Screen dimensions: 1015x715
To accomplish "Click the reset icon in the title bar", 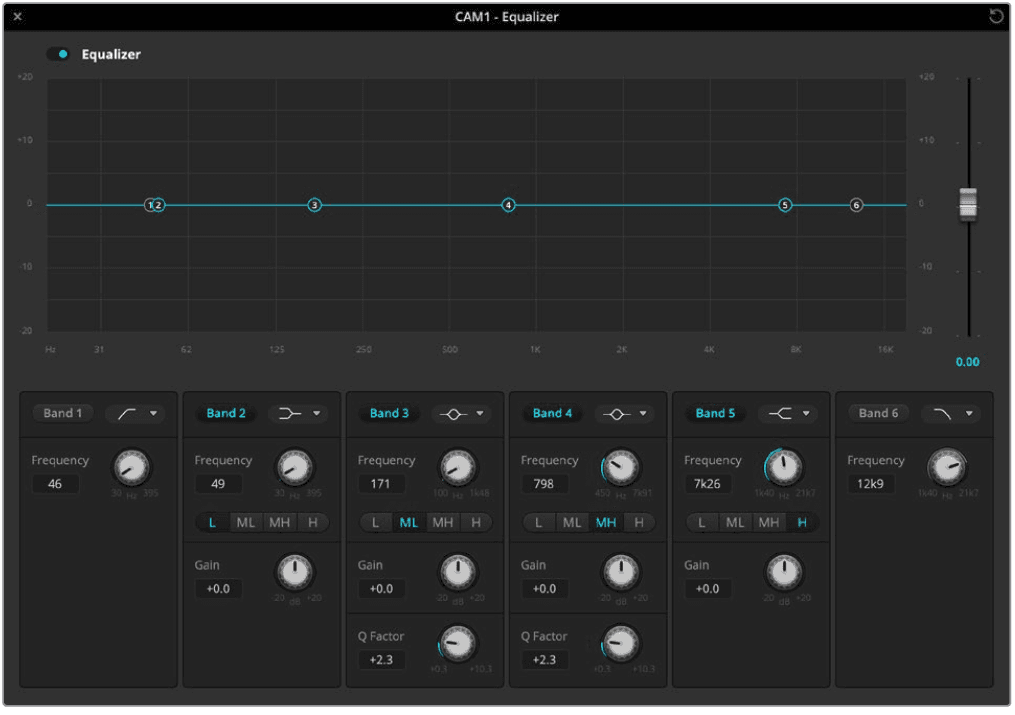I will (x=996, y=16).
